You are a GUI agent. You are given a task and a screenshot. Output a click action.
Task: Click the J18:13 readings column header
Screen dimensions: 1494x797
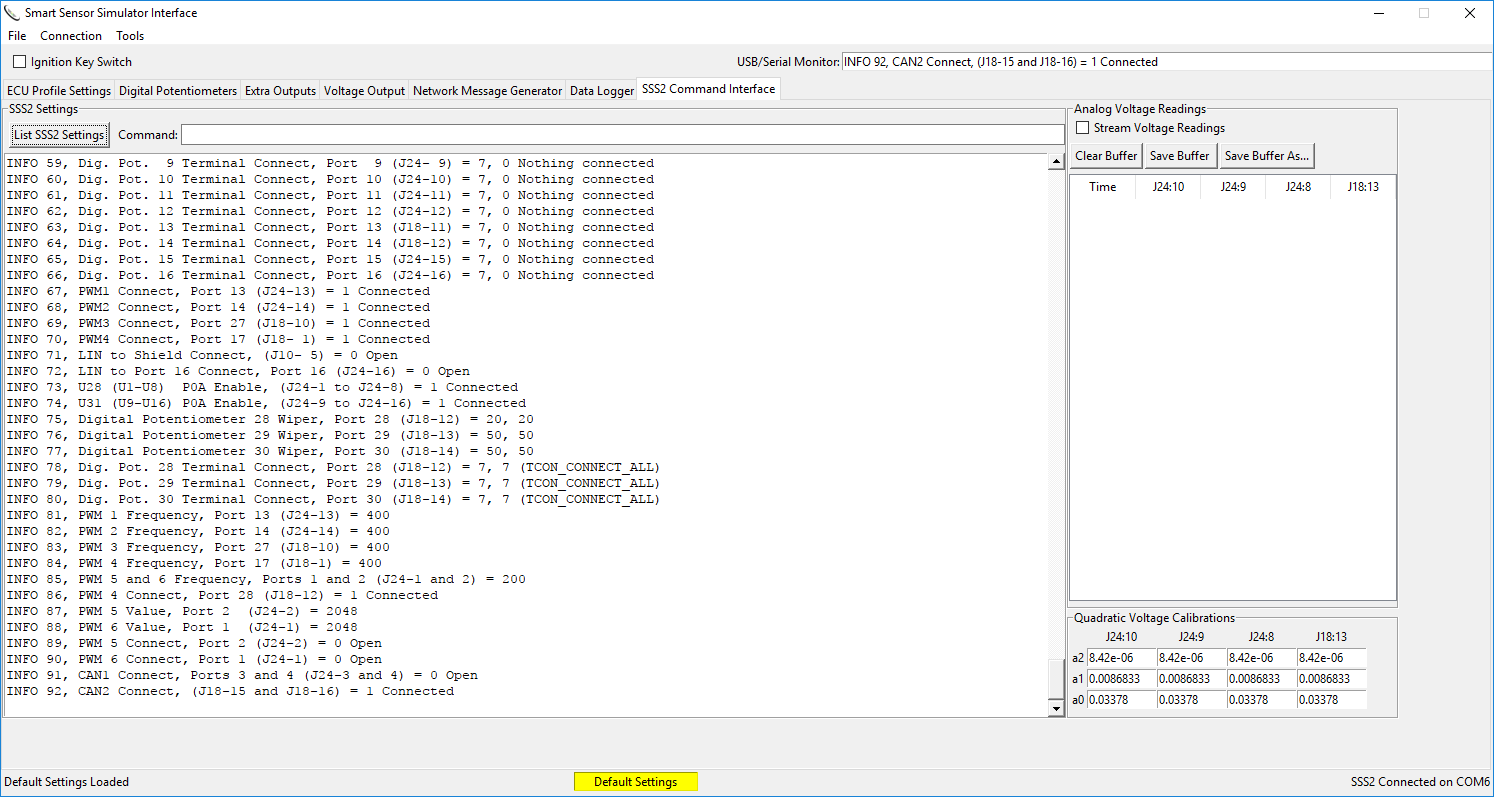[1363, 187]
